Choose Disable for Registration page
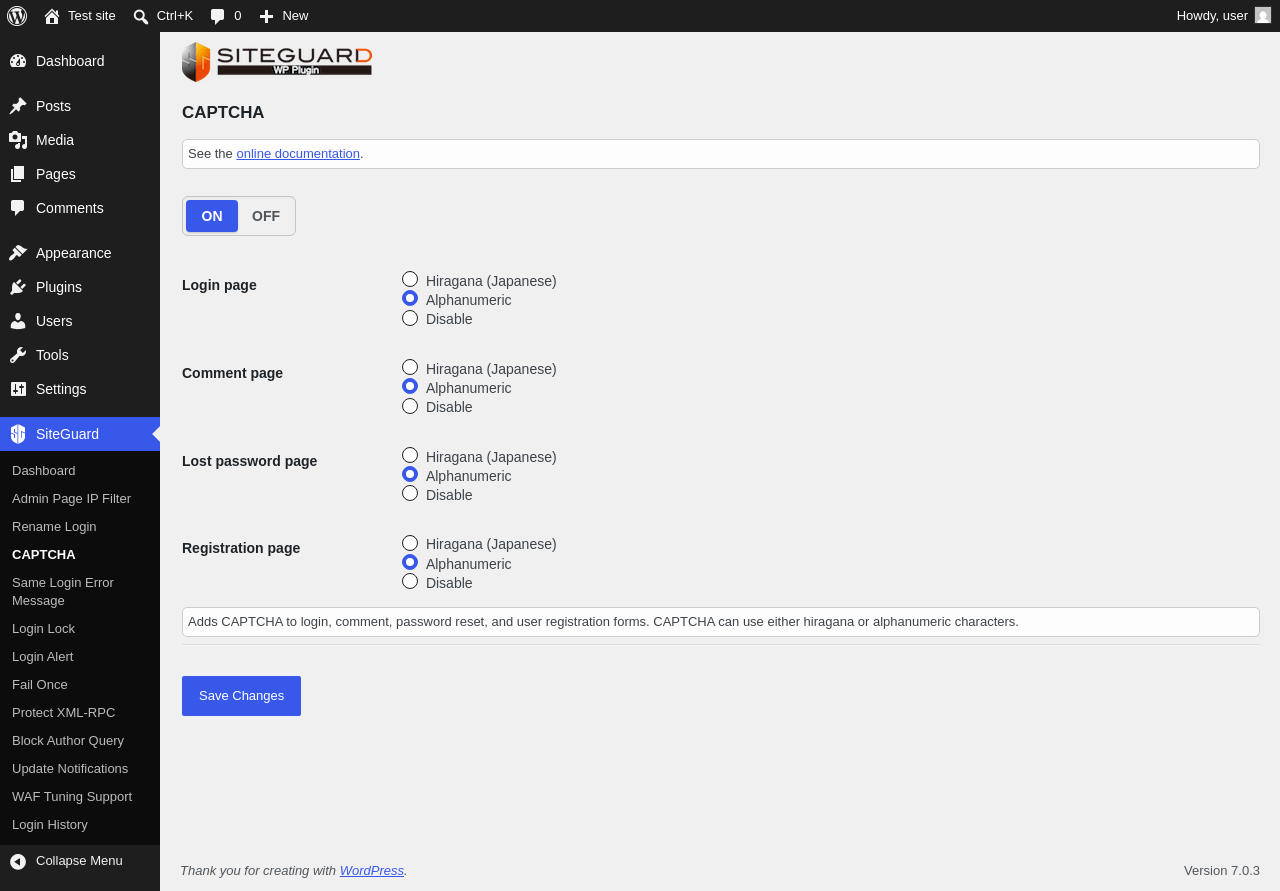The image size is (1280, 891). click(x=410, y=581)
